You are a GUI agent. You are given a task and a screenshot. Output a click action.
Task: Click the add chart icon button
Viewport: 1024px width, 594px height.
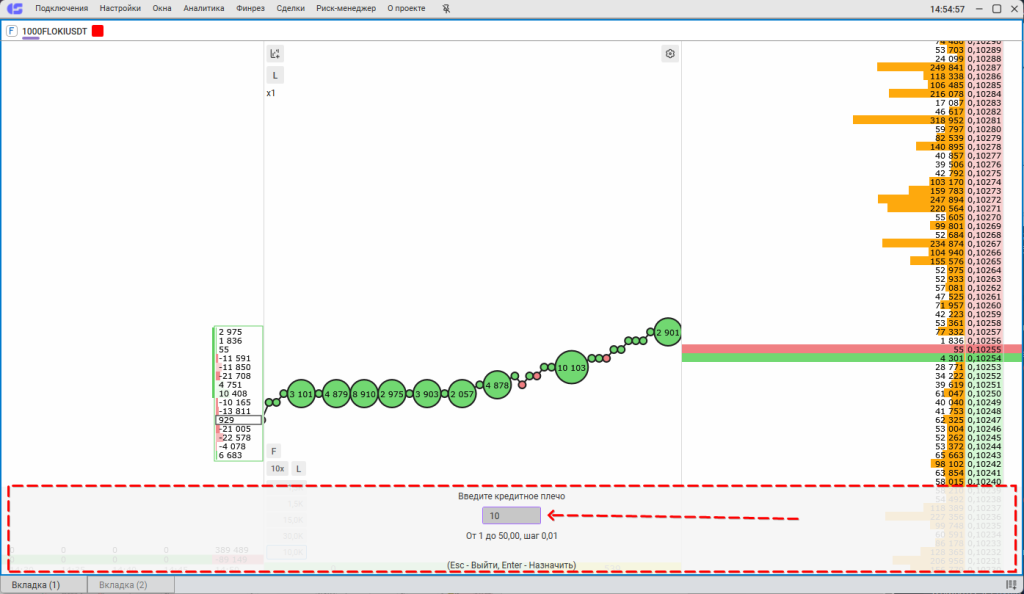[275, 53]
